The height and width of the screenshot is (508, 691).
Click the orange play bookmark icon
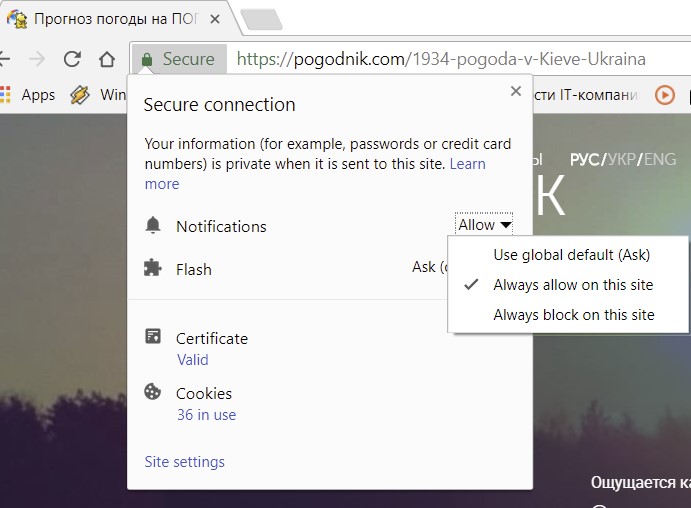[x=665, y=94]
